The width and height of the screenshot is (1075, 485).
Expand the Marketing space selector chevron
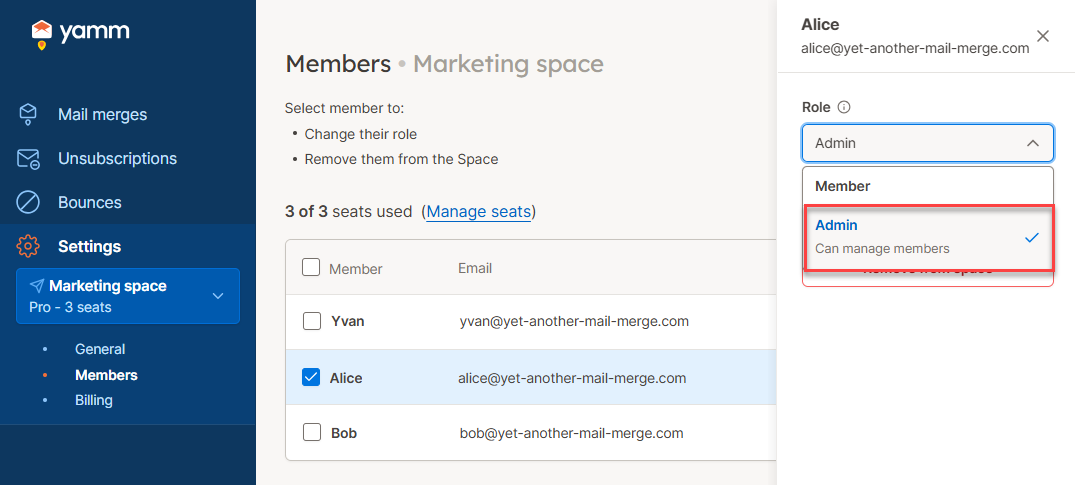[218, 296]
